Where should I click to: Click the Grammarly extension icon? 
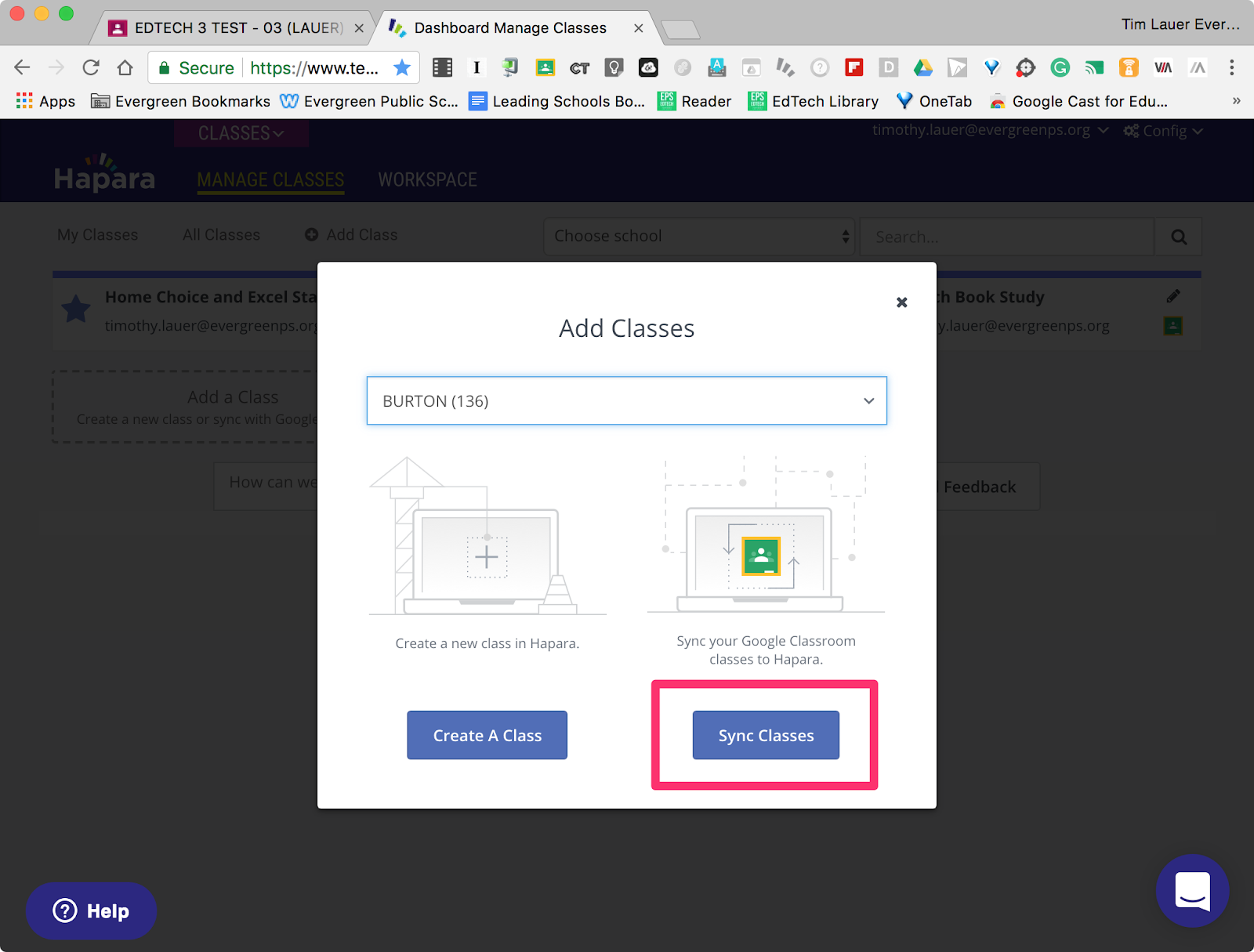click(x=1060, y=67)
